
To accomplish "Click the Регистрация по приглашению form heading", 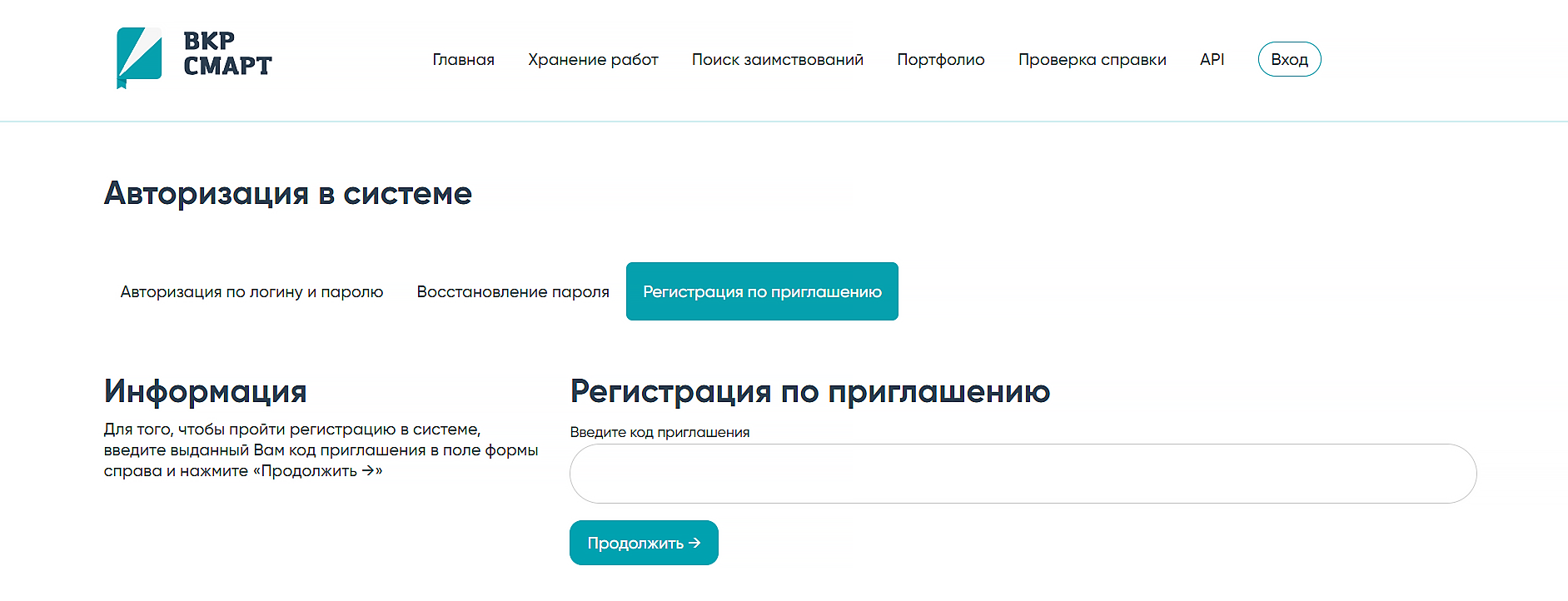I will point(810,391).
